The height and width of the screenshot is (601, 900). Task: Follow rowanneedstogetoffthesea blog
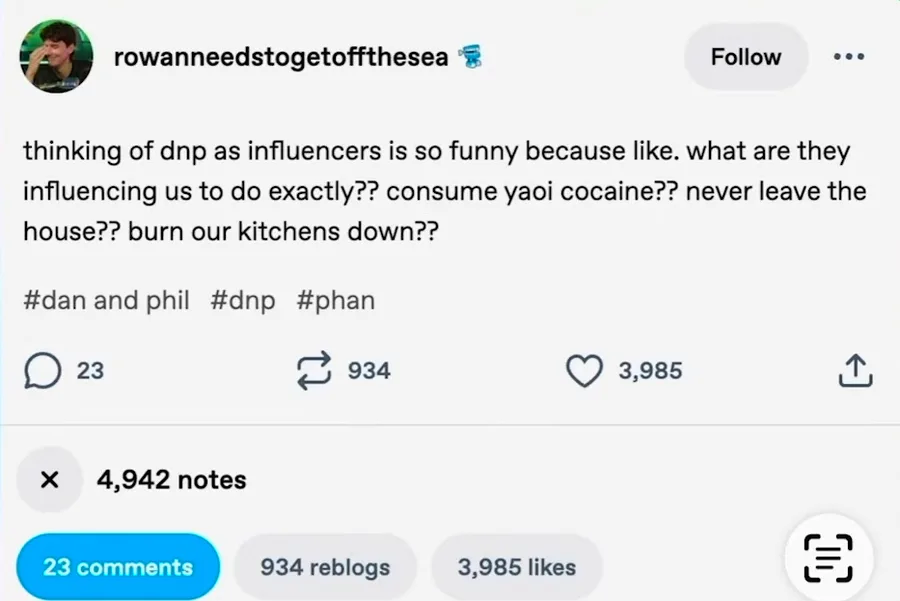click(x=745, y=57)
